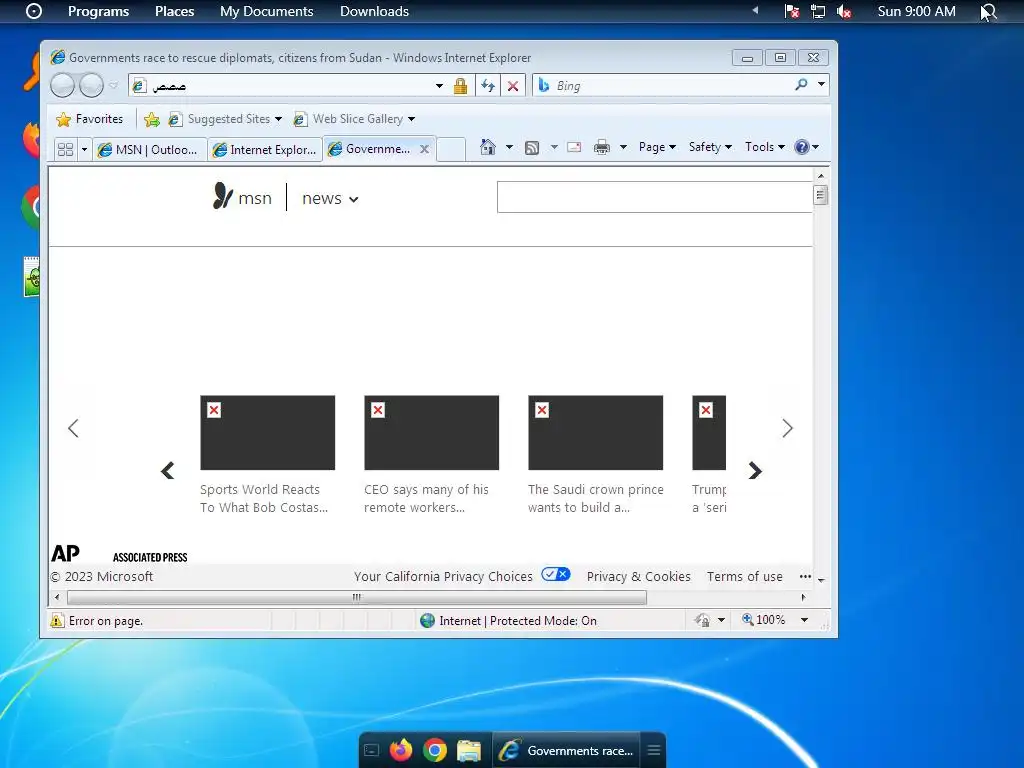Open the Help question mark icon
1024x768 pixels.
tap(802, 147)
